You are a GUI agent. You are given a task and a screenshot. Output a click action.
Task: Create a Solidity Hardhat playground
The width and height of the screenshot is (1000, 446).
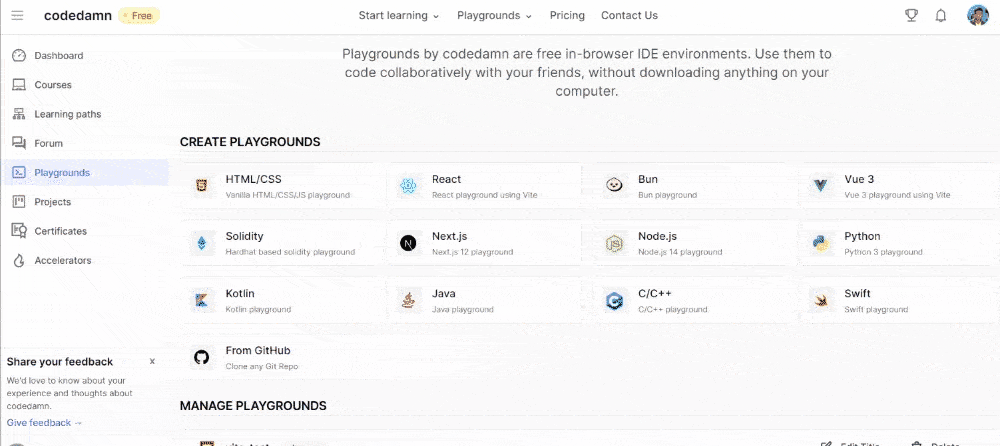[x=283, y=243]
